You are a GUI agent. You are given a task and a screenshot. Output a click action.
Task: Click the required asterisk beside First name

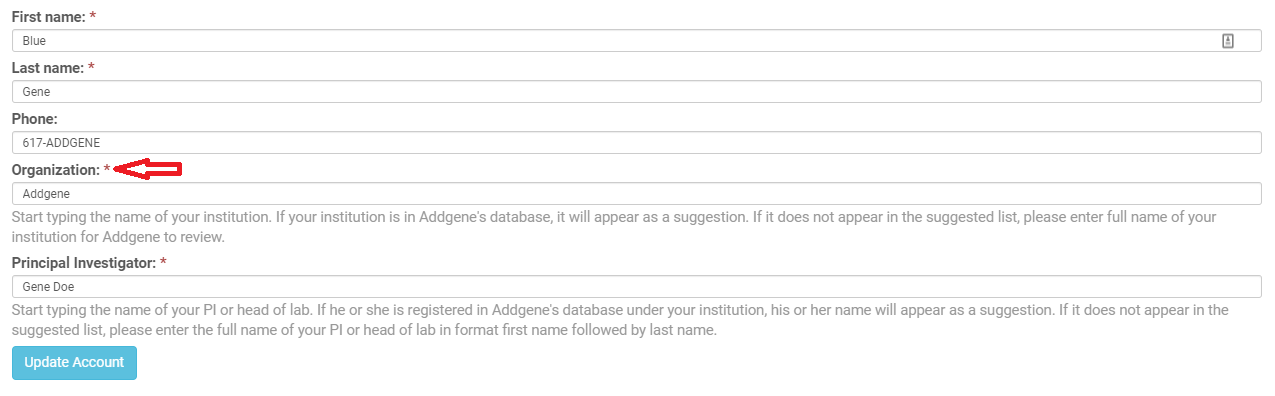pos(92,17)
